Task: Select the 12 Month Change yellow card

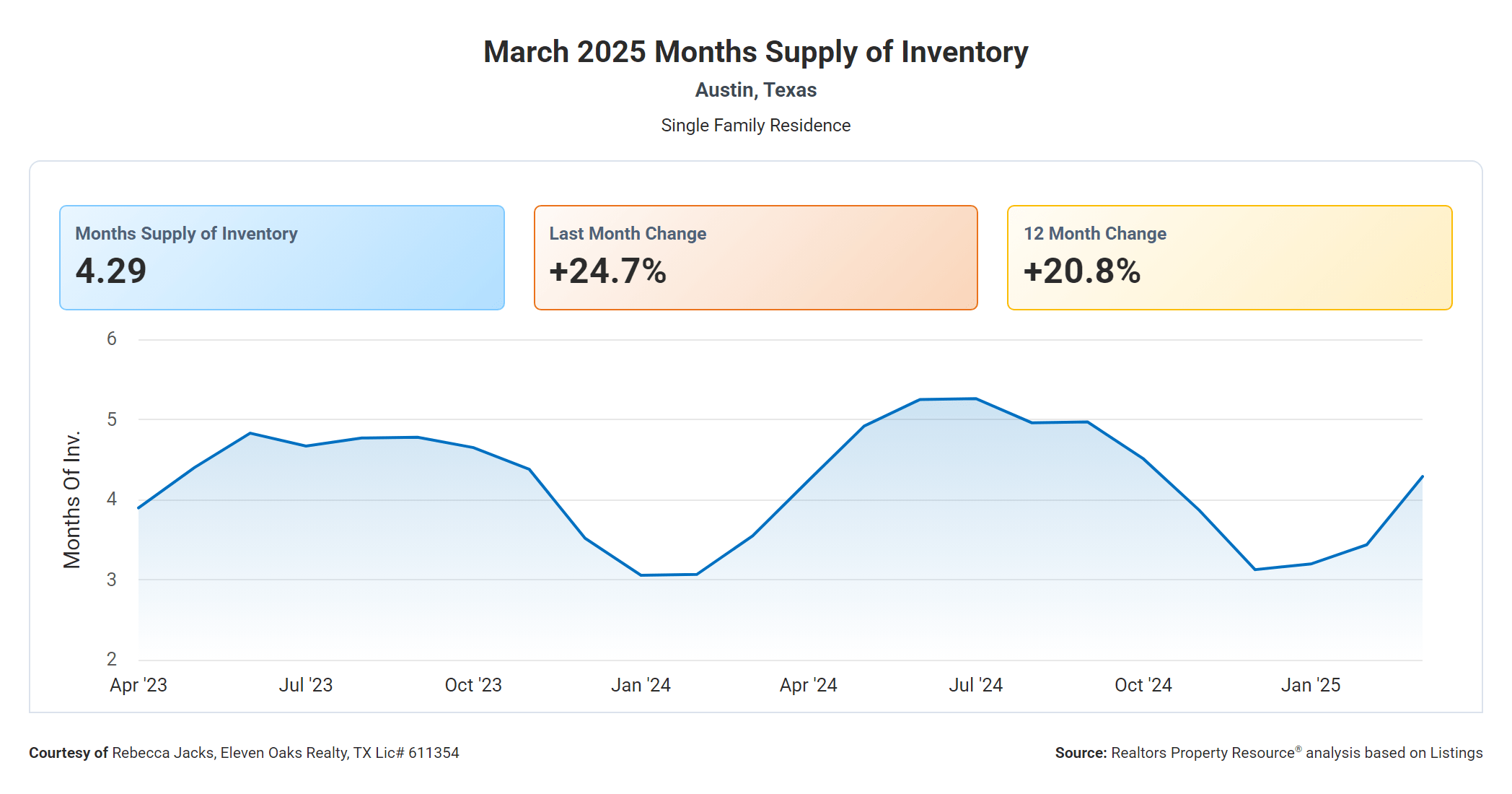Action: coord(1229,258)
